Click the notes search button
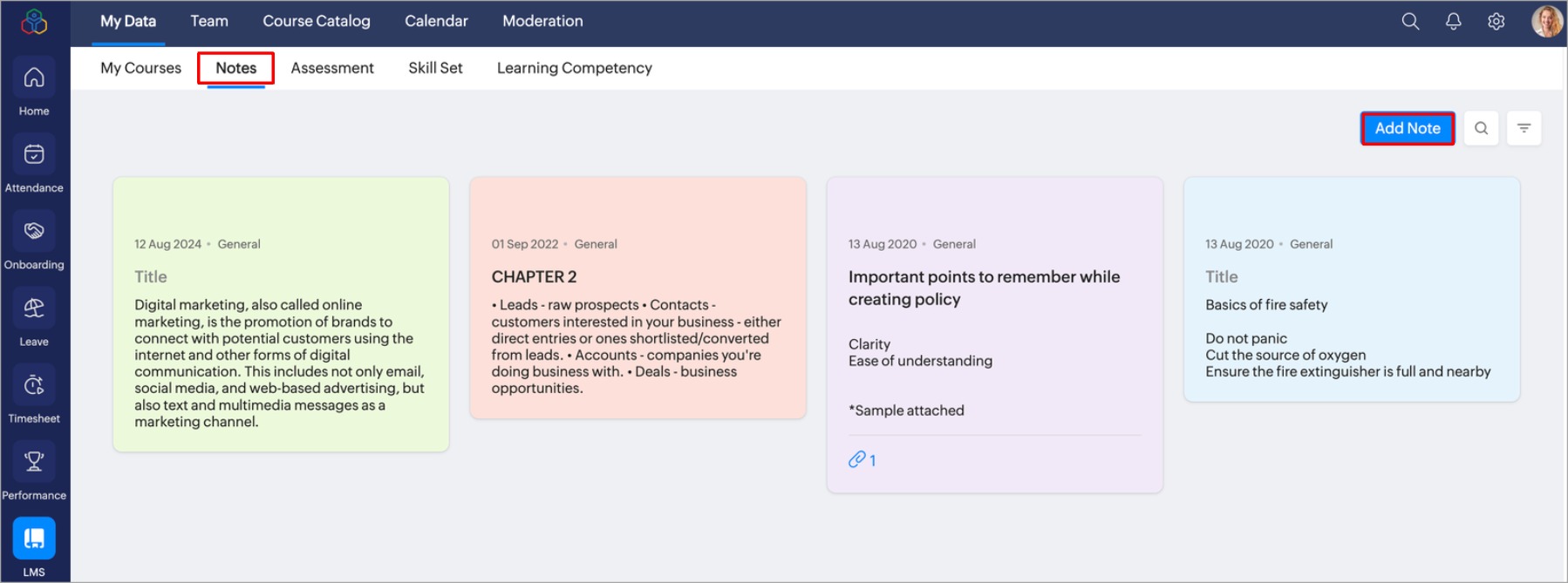1568x583 pixels. click(1481, 128)
